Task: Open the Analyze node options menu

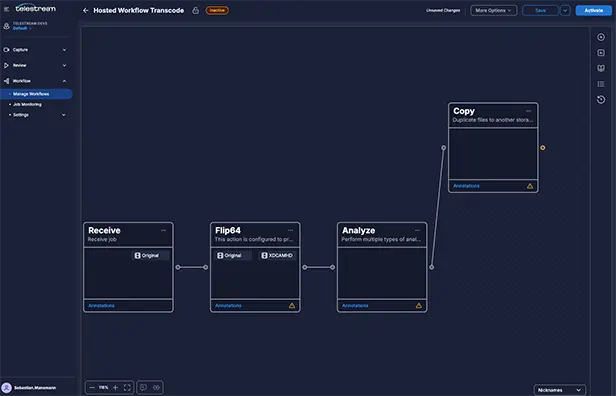Action: click(417, 231)
